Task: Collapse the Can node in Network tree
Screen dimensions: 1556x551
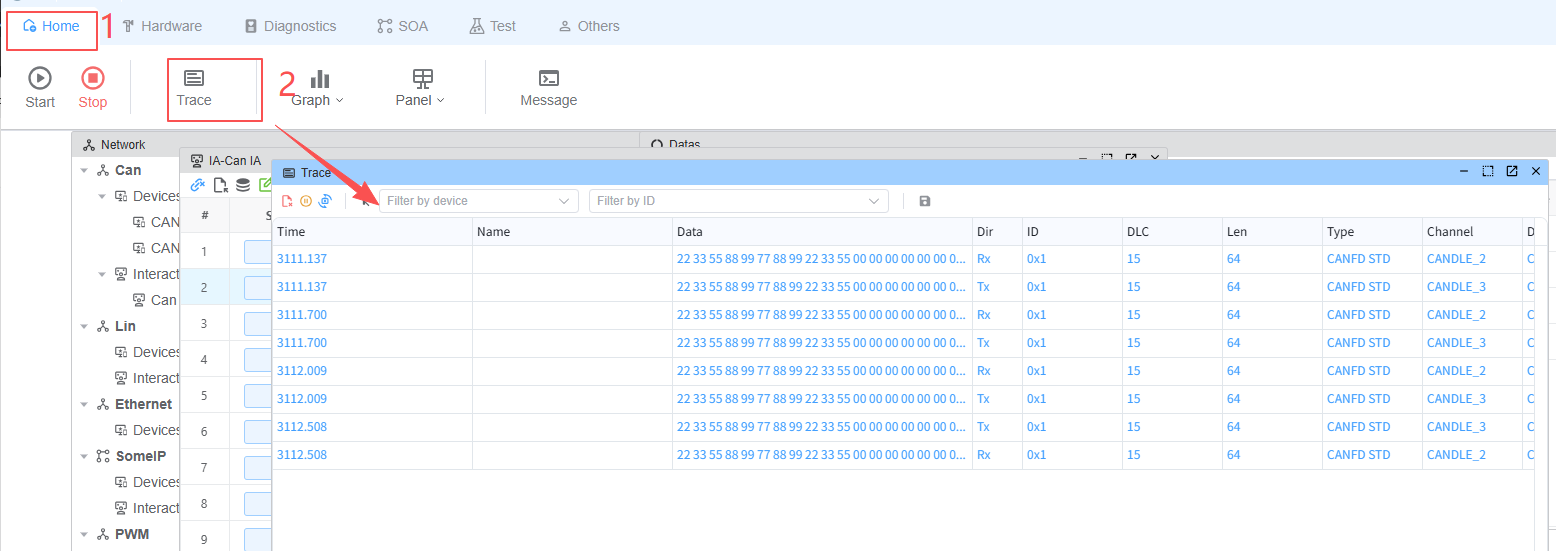Action: pyautogui.click(x=84, y=171)
